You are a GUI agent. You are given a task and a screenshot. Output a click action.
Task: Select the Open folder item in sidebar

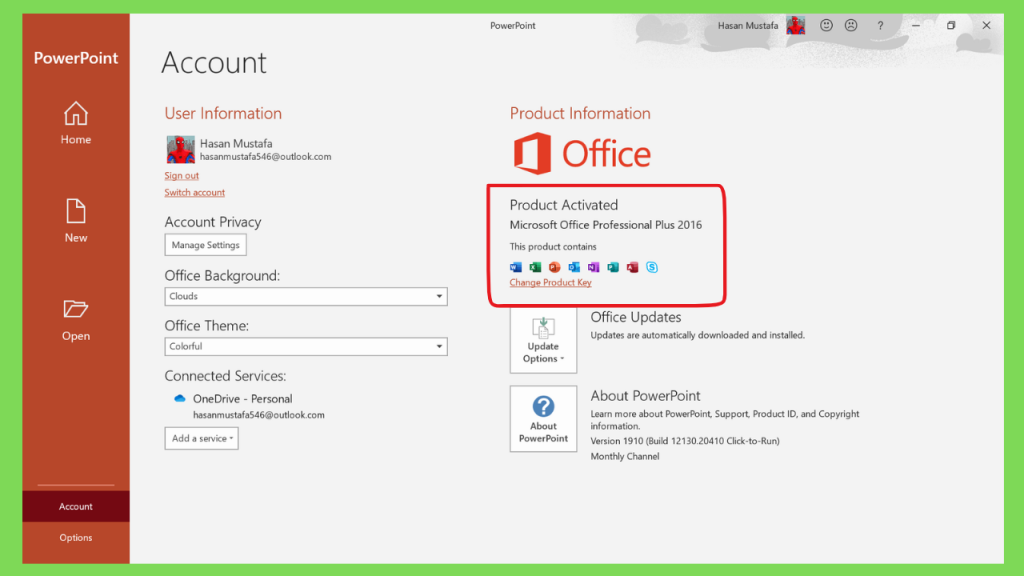click(76, 320)
